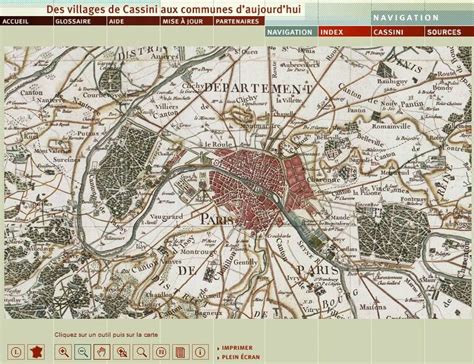The width and height of the screenshot is (474, 364).
Task: Switch to the CASSINI tab
Action: (x=398, y=32)
